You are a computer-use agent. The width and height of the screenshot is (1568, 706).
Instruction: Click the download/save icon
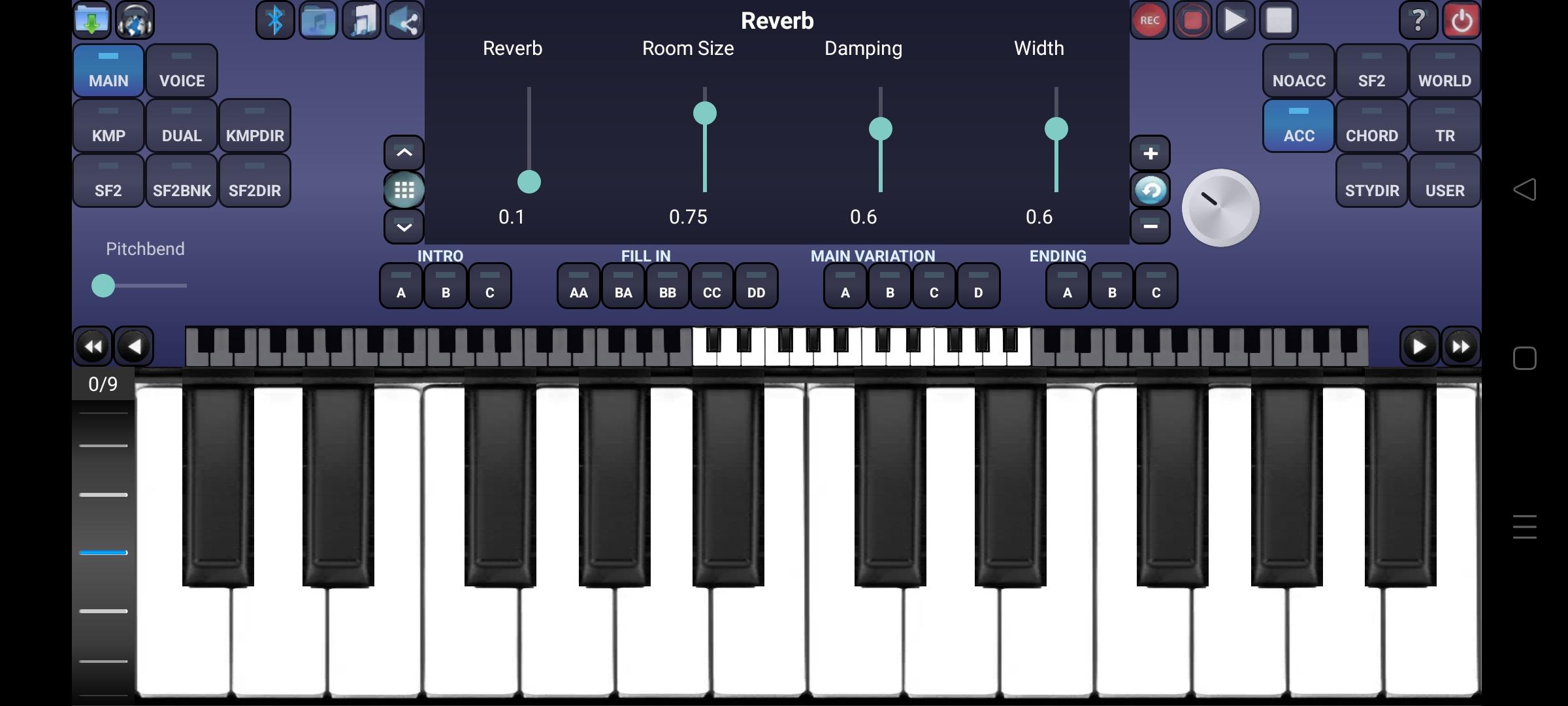(93, 19)
